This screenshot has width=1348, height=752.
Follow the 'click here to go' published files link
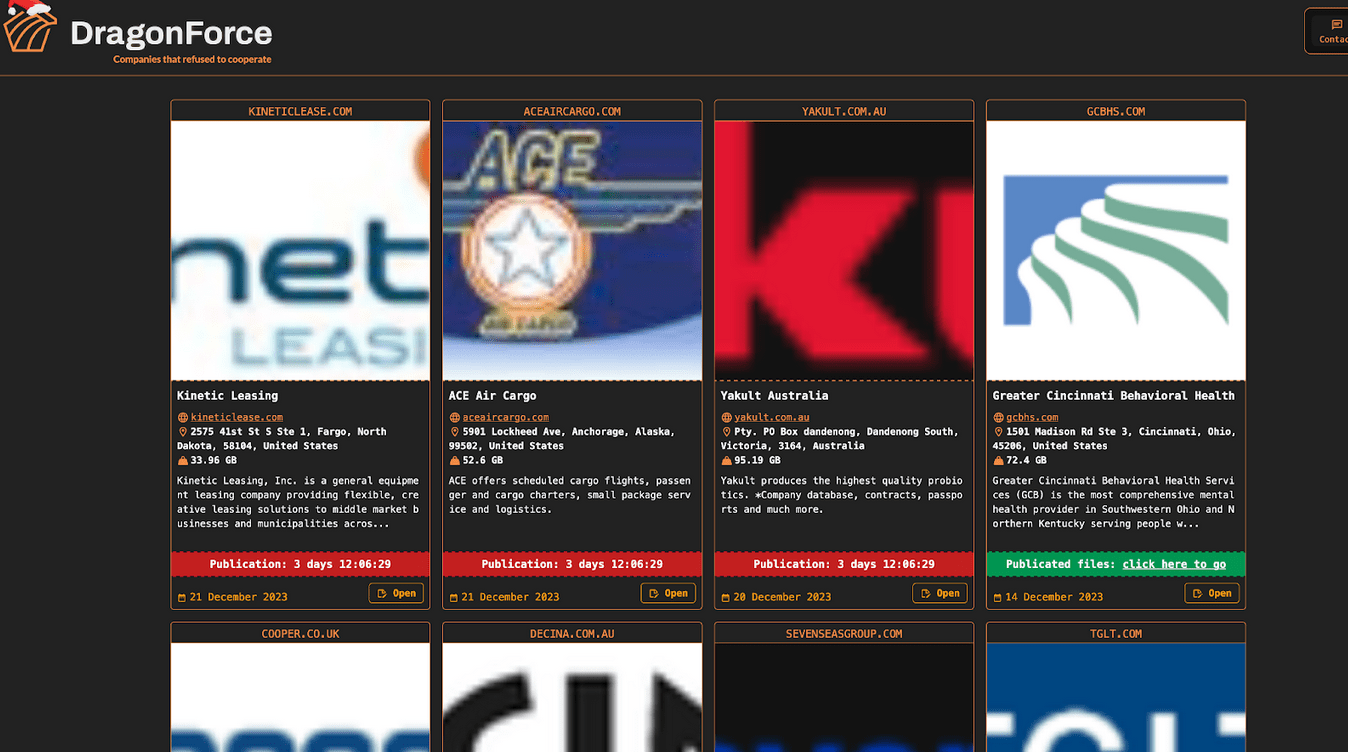coord(1174,563)
